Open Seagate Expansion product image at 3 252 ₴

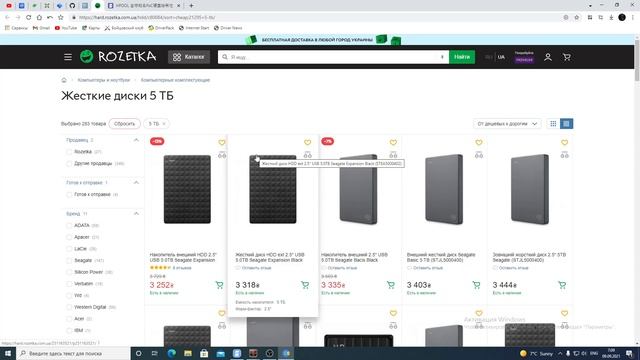click(187, 189)
